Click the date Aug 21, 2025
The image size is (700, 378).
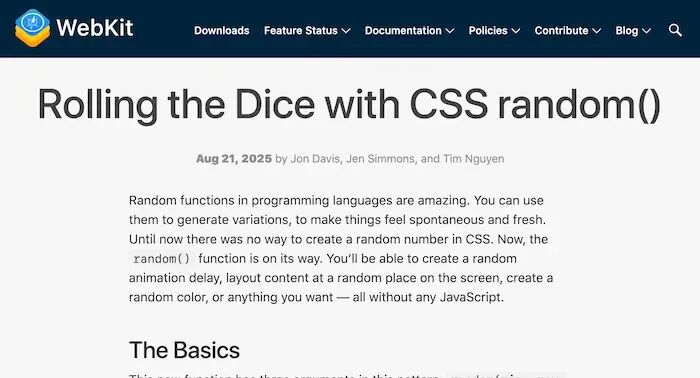tap(234, 159)
